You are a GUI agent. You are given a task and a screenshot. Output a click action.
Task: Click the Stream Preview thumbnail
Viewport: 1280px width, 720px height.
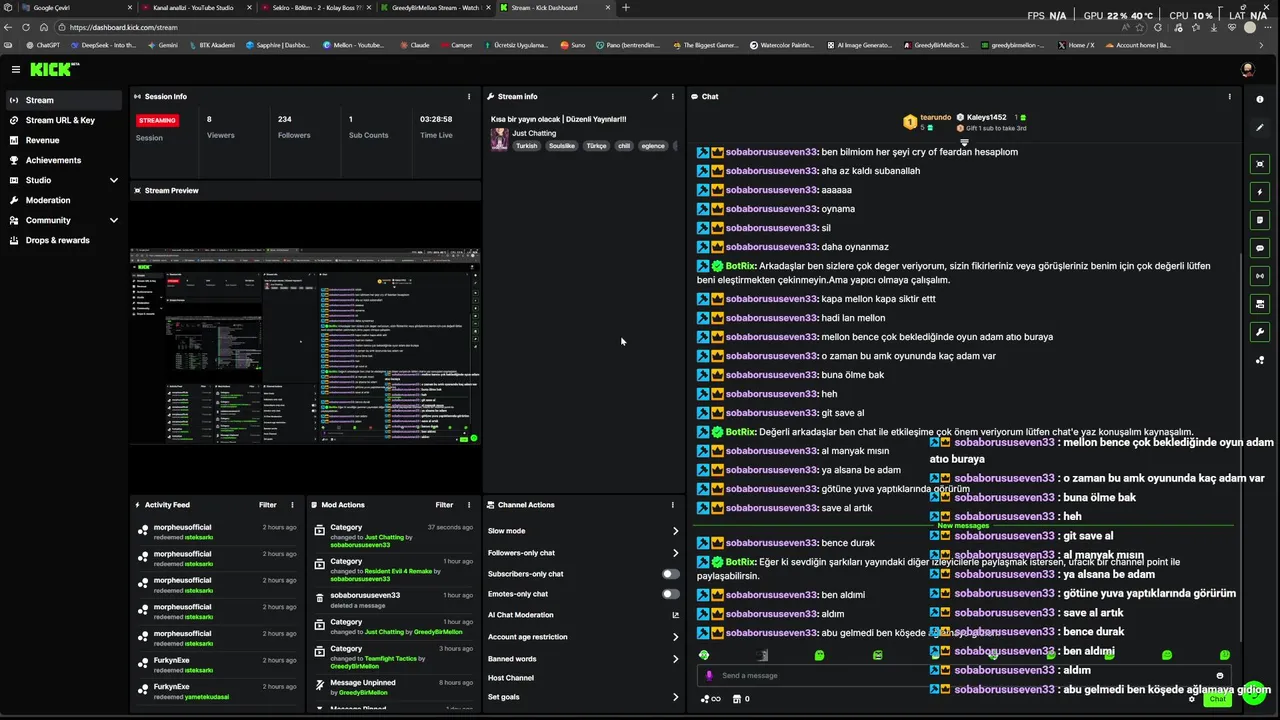coord(305,345)
